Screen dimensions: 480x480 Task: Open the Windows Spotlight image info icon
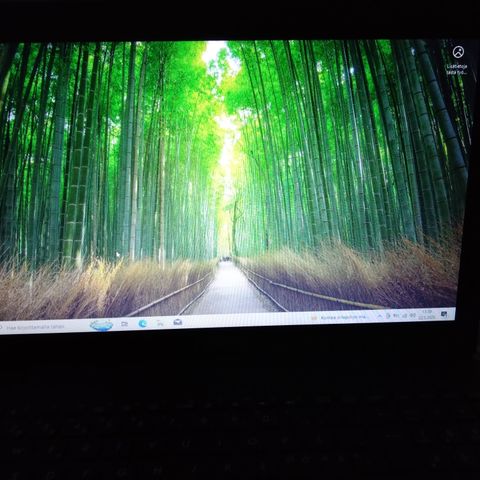coord(458,52)
